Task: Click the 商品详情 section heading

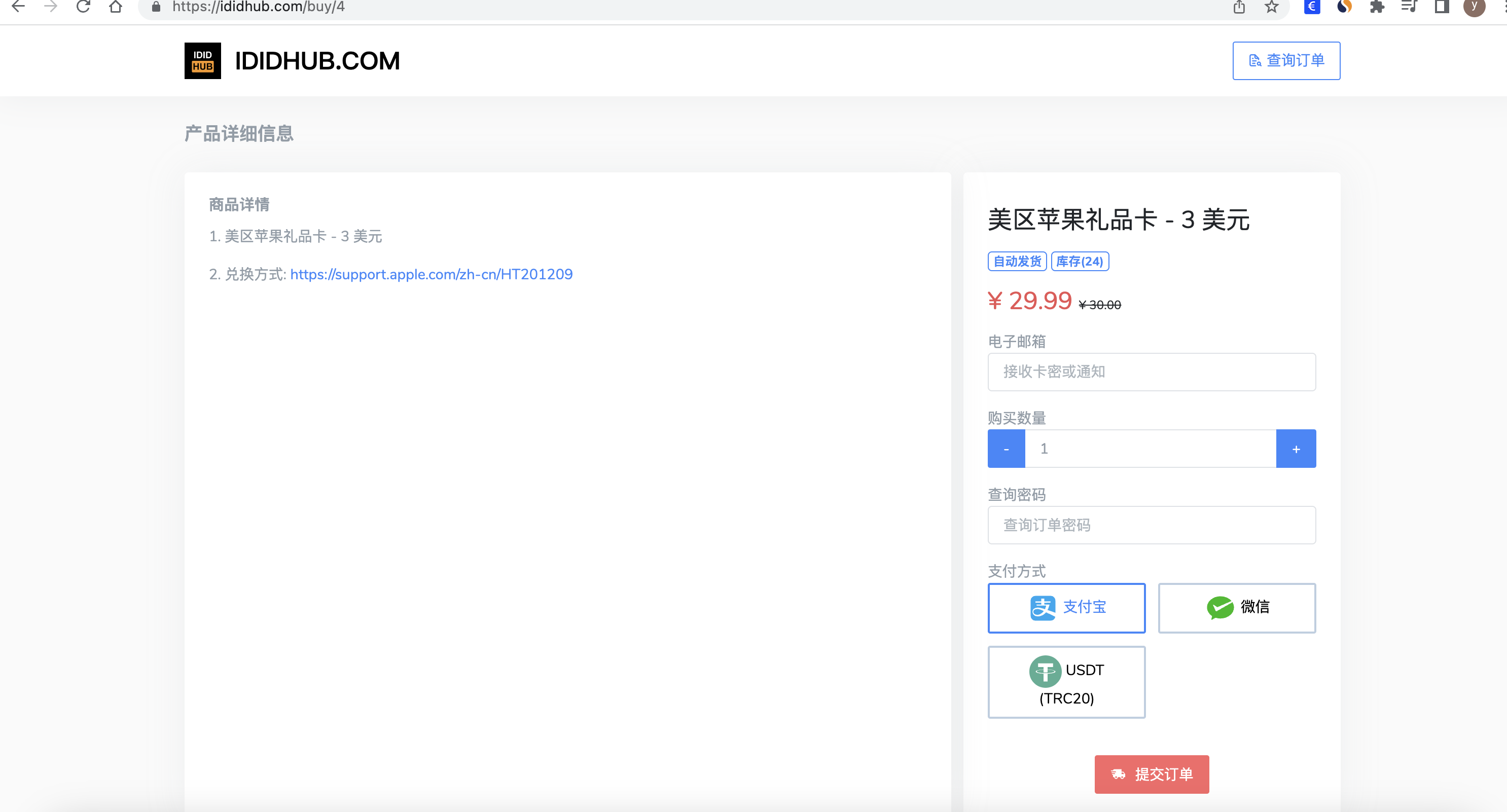Action: [239, 204]
